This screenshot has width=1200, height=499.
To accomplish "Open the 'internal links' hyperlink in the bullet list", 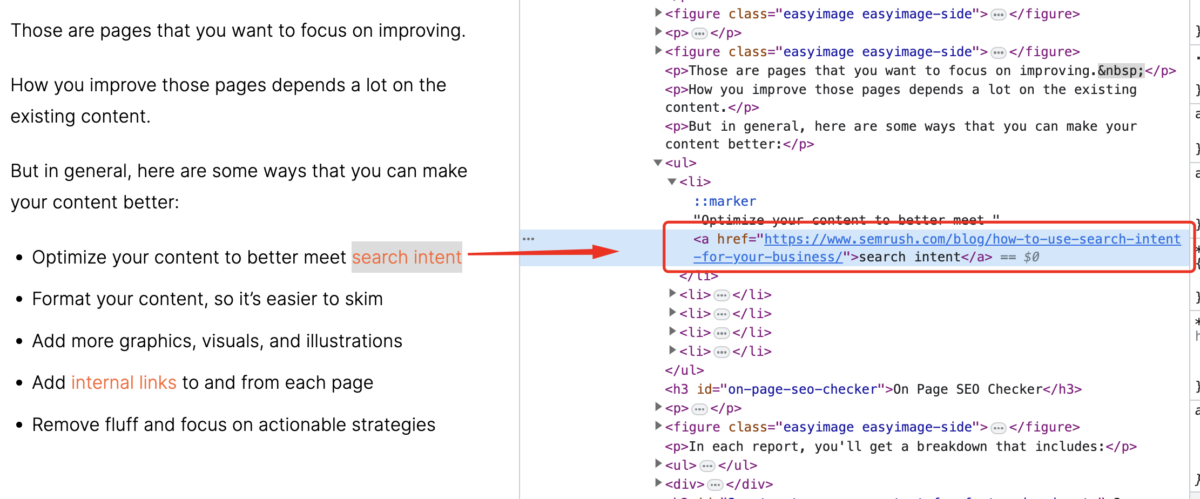I will tap(124, 383).
